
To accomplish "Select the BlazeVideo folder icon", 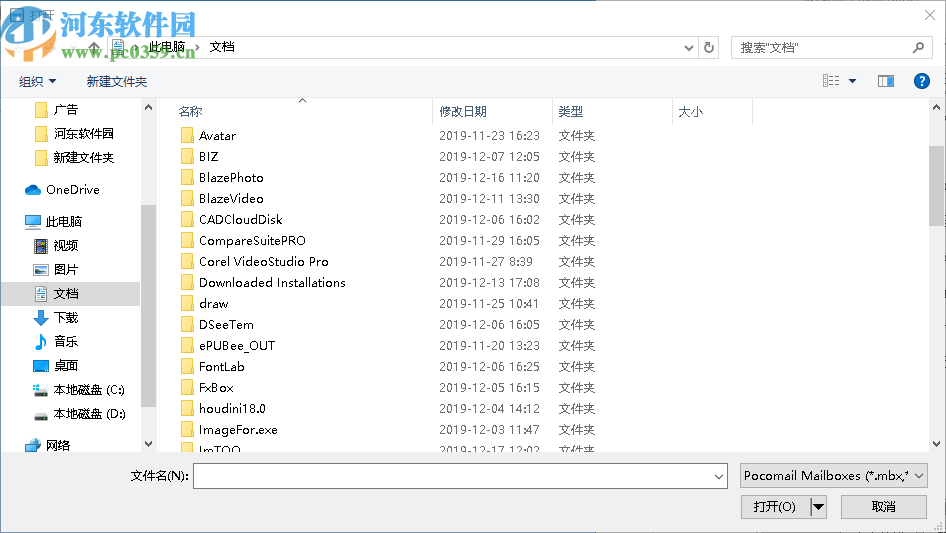I will pyautogui.click(x=188, y=199).
